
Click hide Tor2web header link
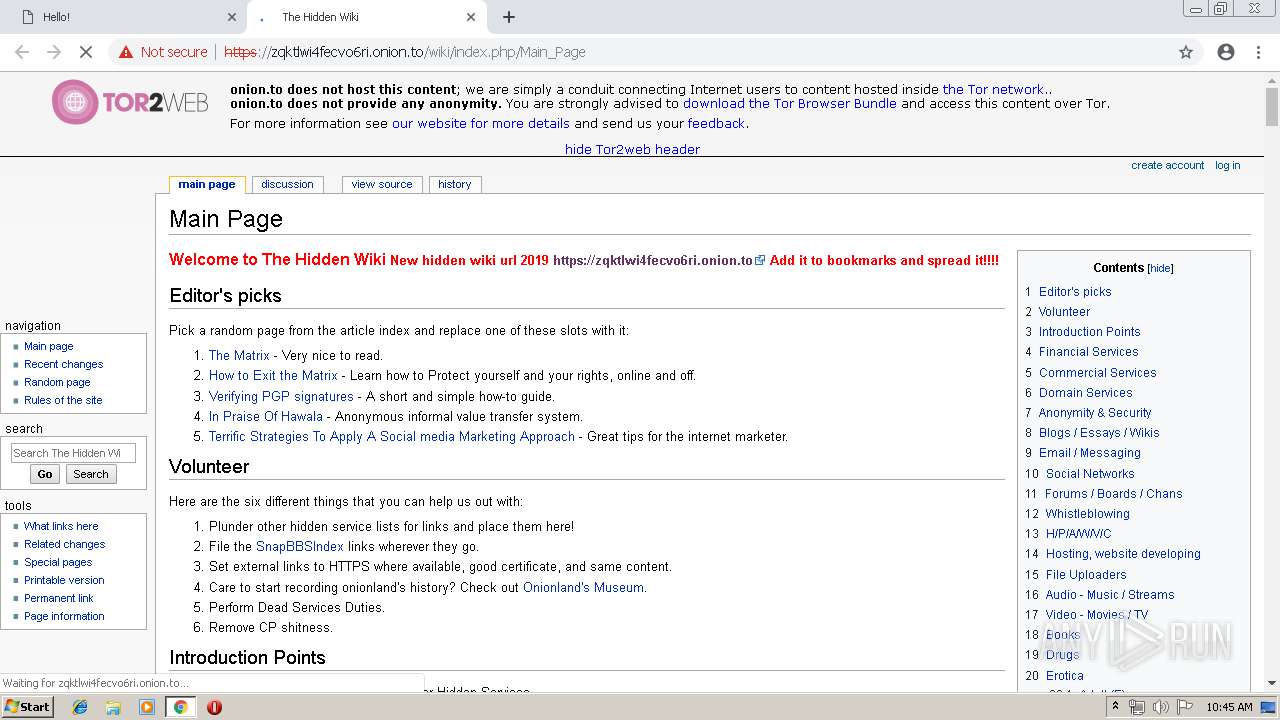(632, 149)
